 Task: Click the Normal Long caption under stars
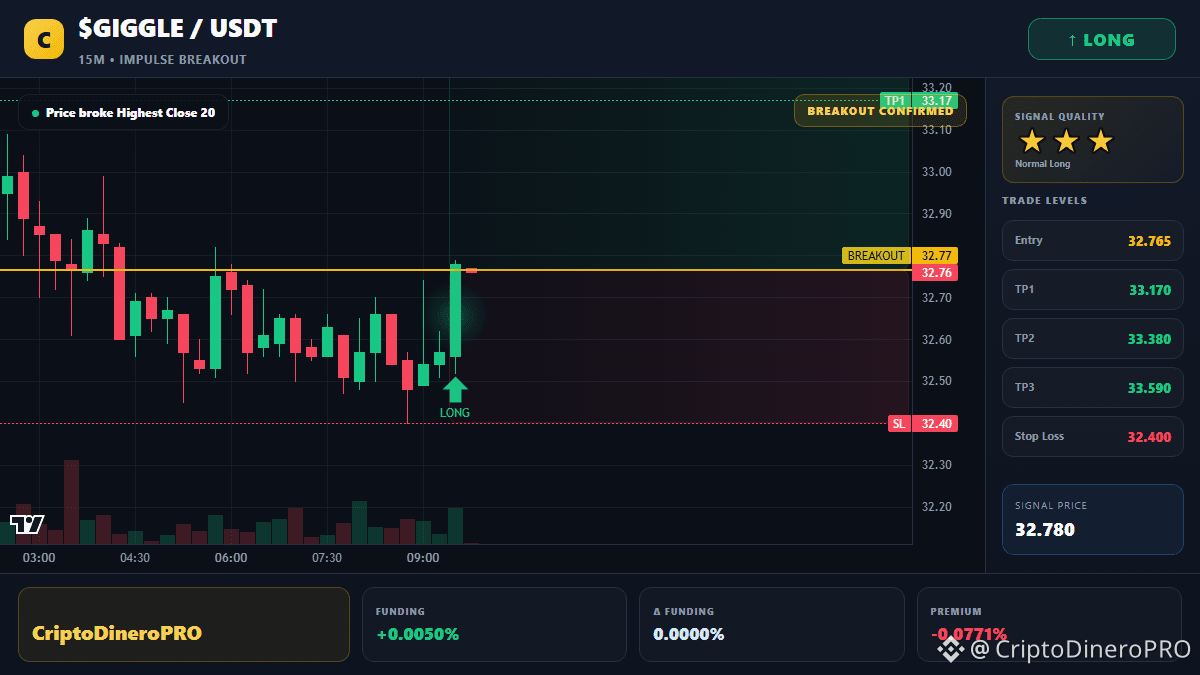(x=1042, y=164)
